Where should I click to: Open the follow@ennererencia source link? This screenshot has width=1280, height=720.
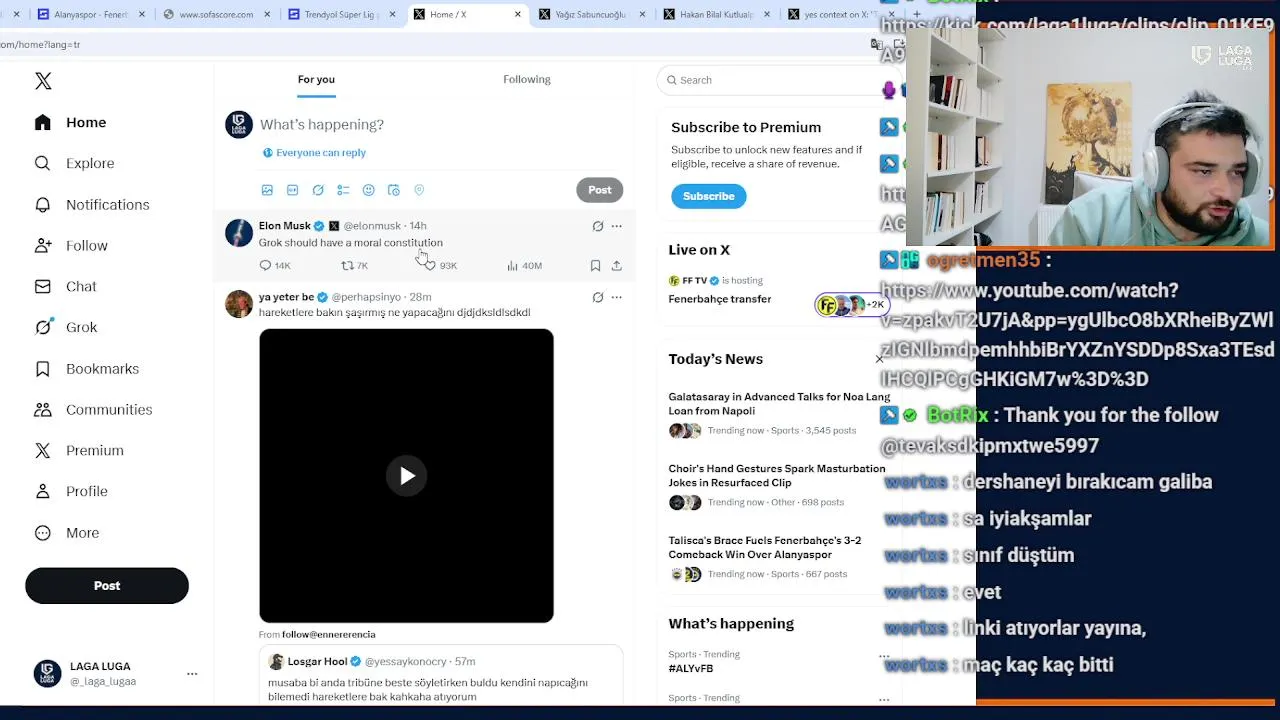click(x=329, y=634)
